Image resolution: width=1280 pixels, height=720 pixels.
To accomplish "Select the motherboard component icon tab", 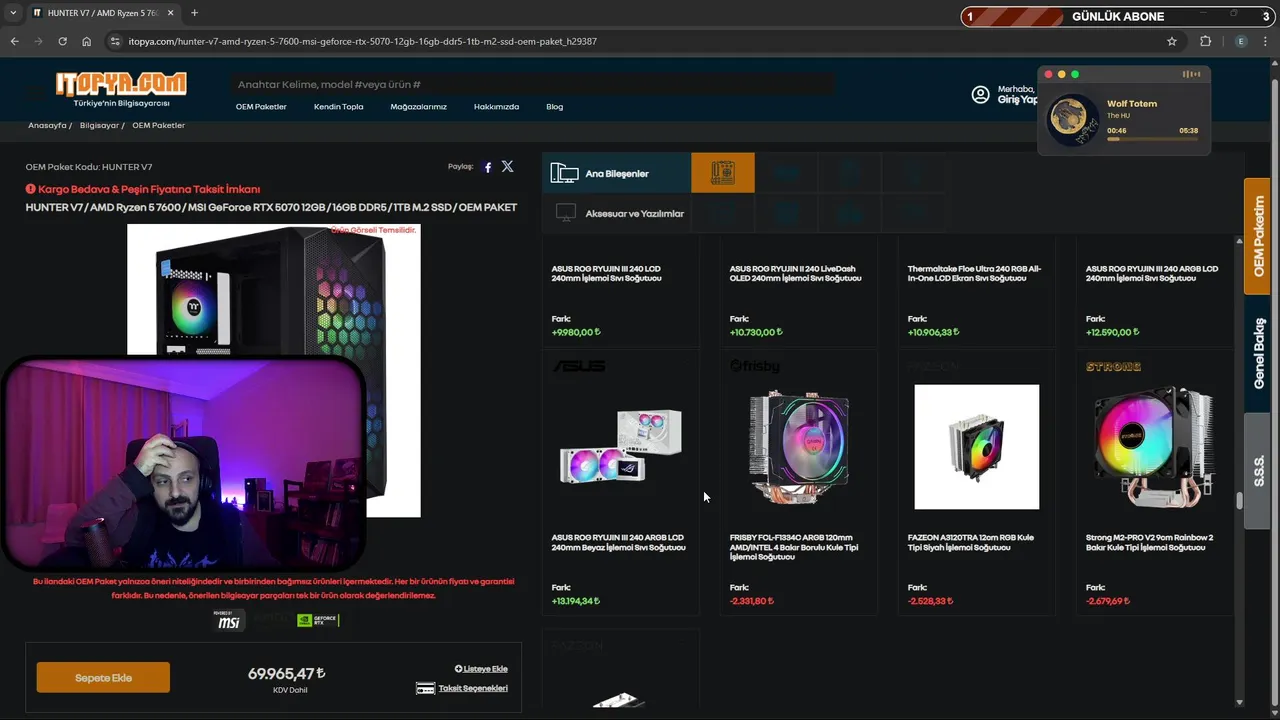I will [x=723, y=173].
